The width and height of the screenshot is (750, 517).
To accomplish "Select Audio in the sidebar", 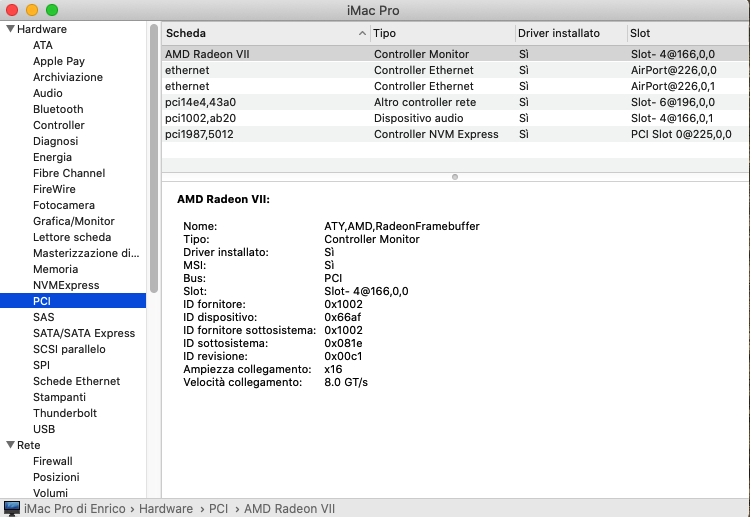I will point(48,93).
